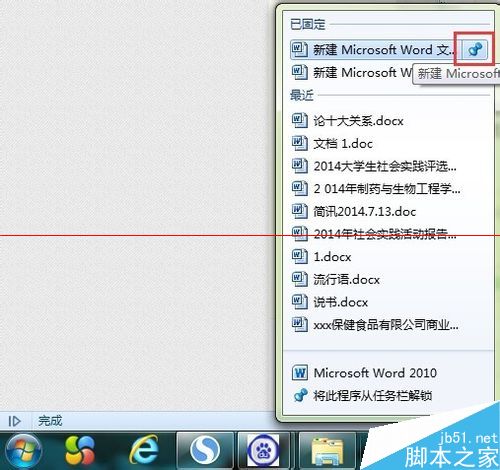Click the Windows Start orb
Viewport: 500px width, 470px height.
tap(23, 451)
